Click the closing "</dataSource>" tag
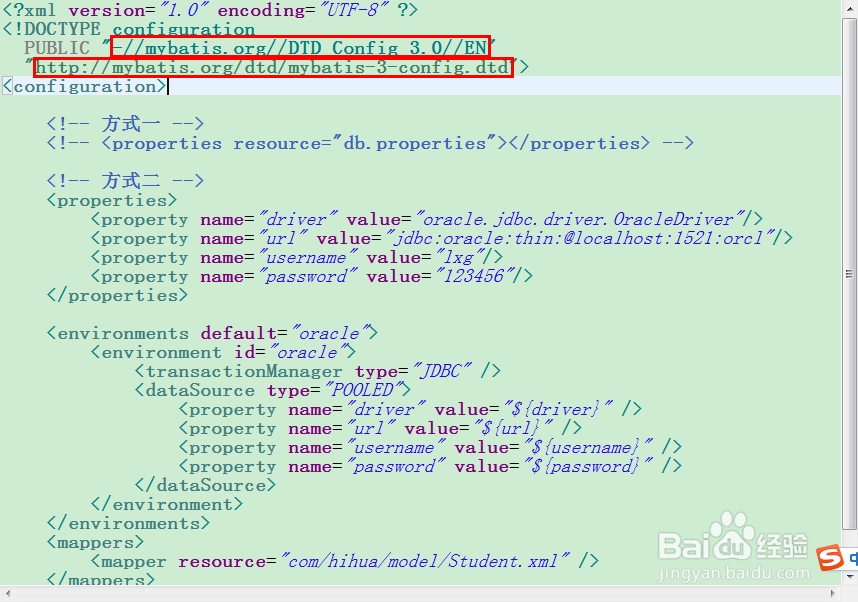858x602 pixels. click(x=205, y=485)
